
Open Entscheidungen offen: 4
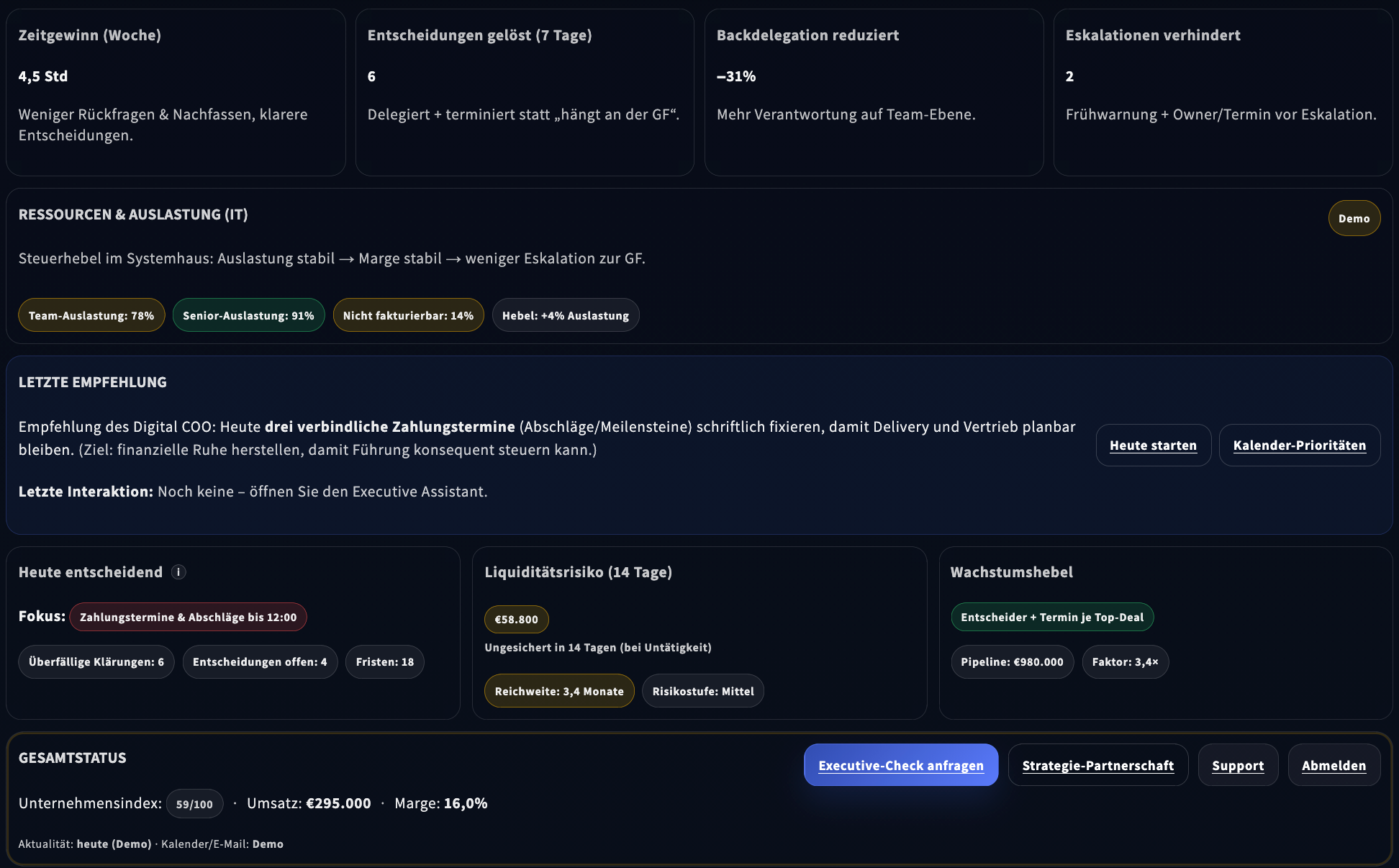260,661
